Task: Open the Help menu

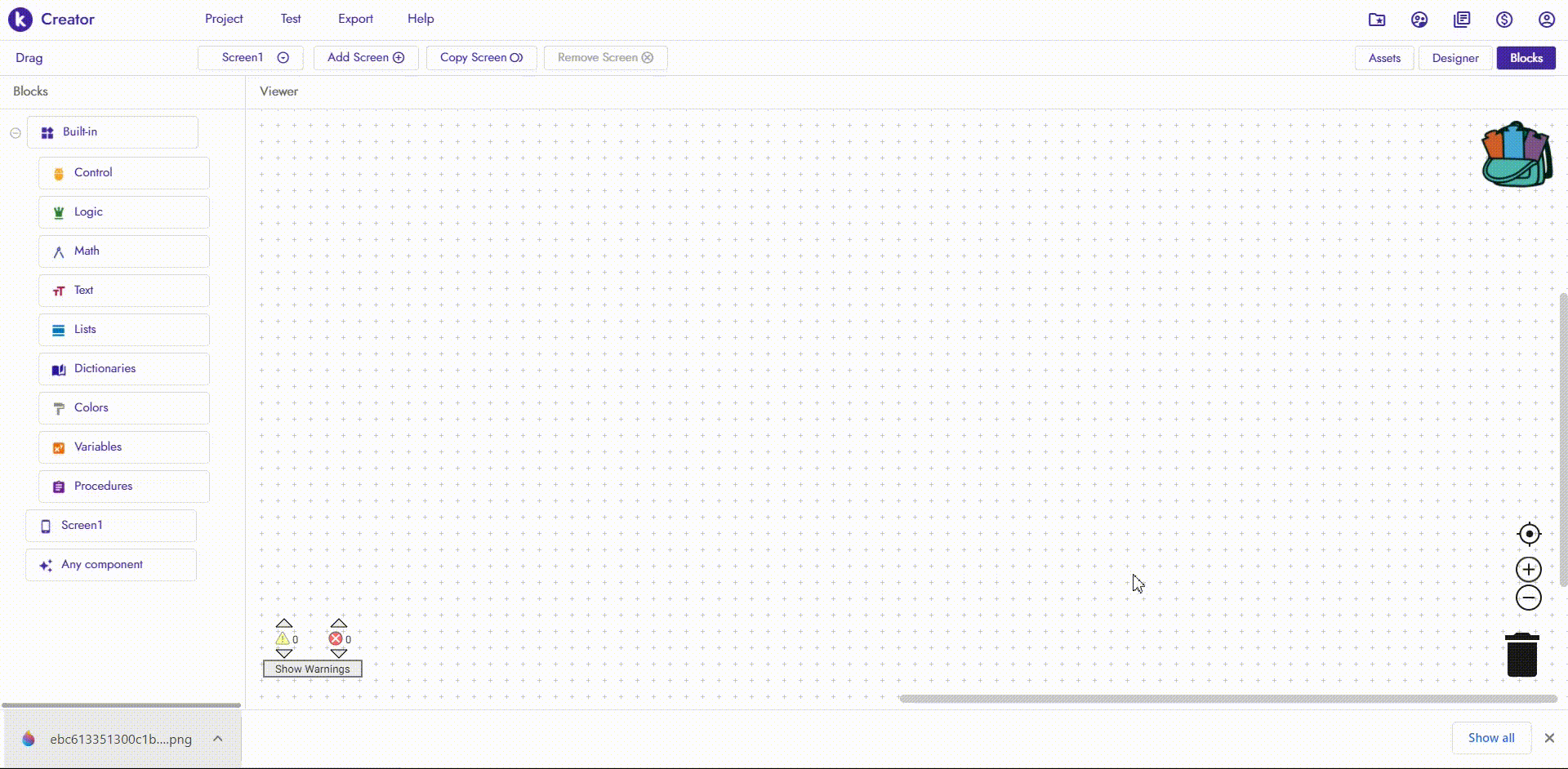Action: 421,19
